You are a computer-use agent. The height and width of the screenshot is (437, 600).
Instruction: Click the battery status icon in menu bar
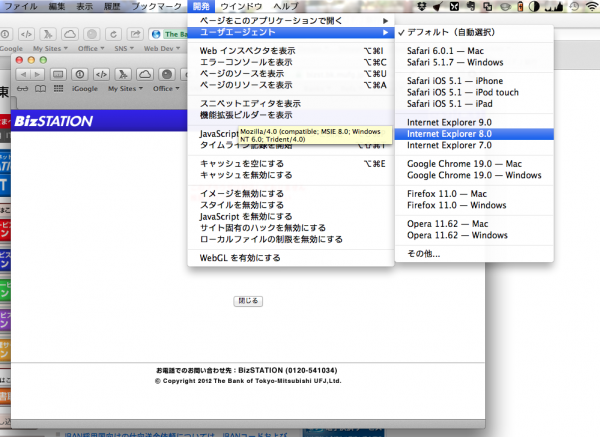tap(520, 6)
